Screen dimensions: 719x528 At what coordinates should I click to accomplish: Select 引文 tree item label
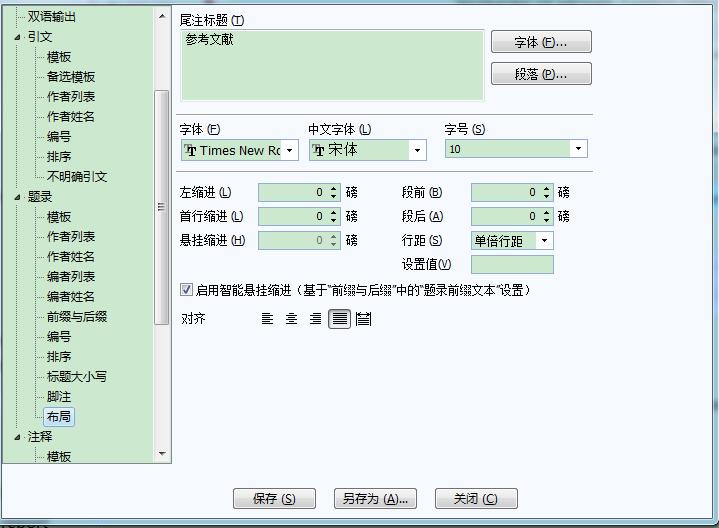pyautogui.click(x=40, y=37)
